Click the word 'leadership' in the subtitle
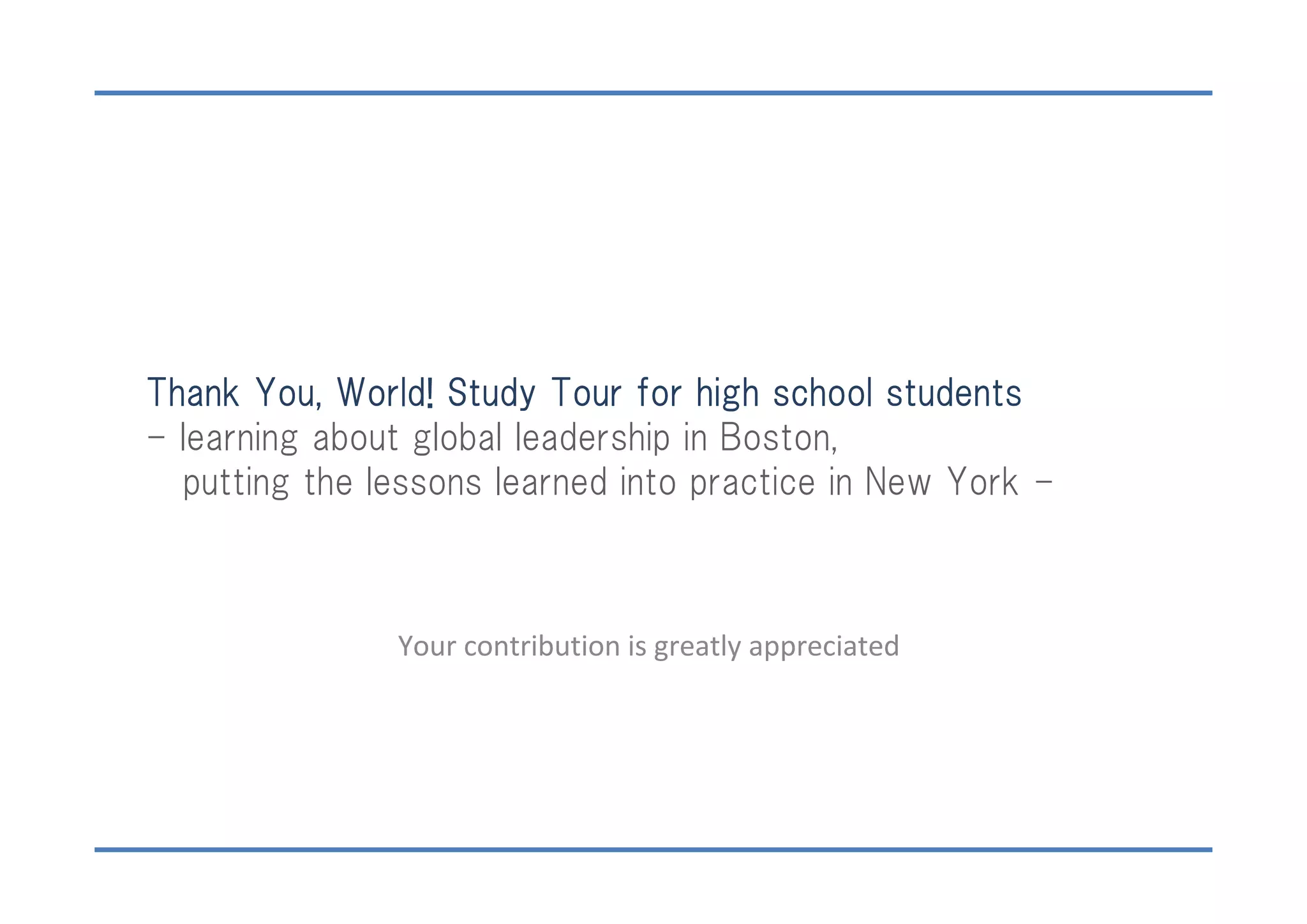Viewport: 1307px width, 924px height. [x=592, y=438]
